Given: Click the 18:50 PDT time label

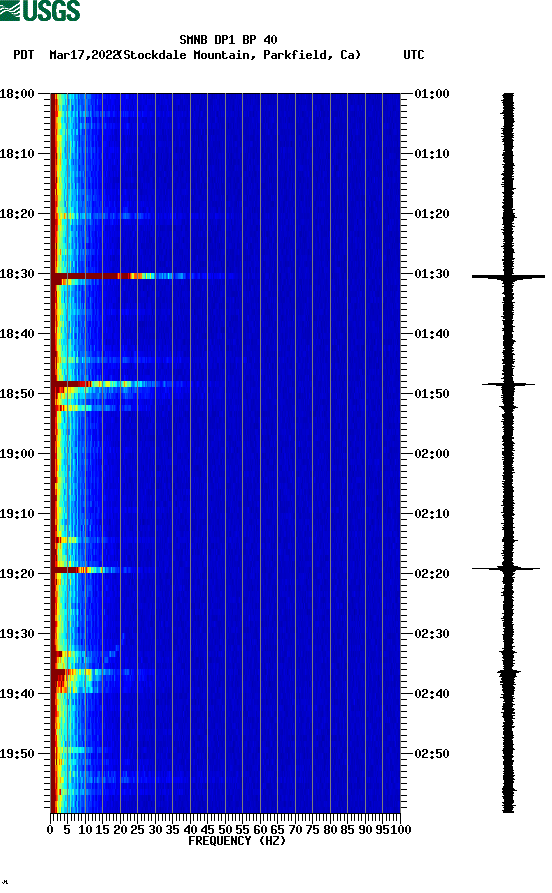Looking at the screenshot, I should [17, 394].
